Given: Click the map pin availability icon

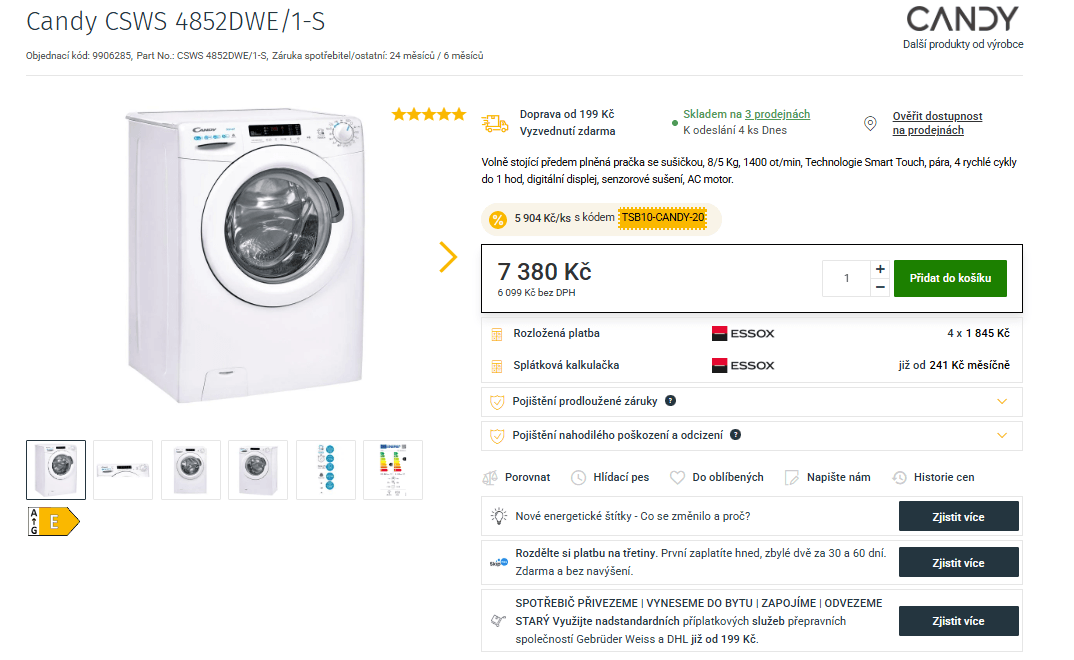Looking at the screenshot, I should [x=870, y=123].
